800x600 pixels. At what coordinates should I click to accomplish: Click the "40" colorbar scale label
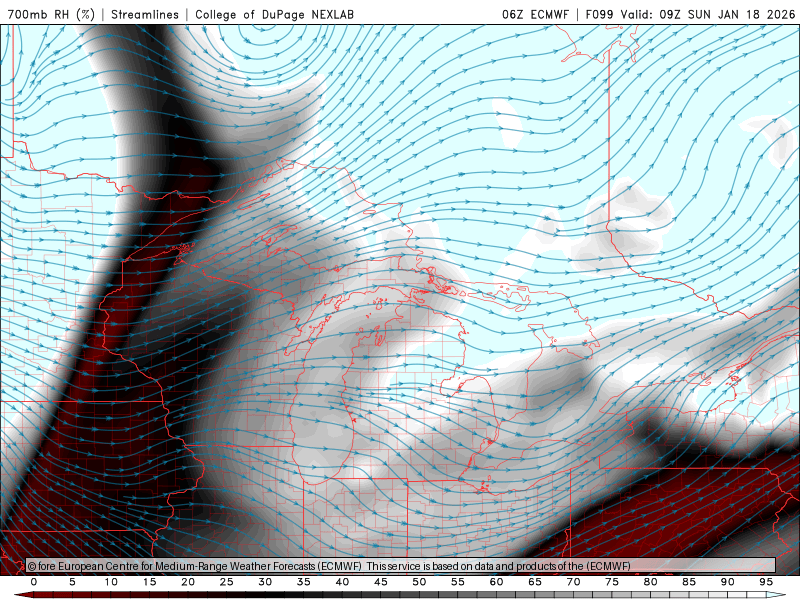point(342,582)
